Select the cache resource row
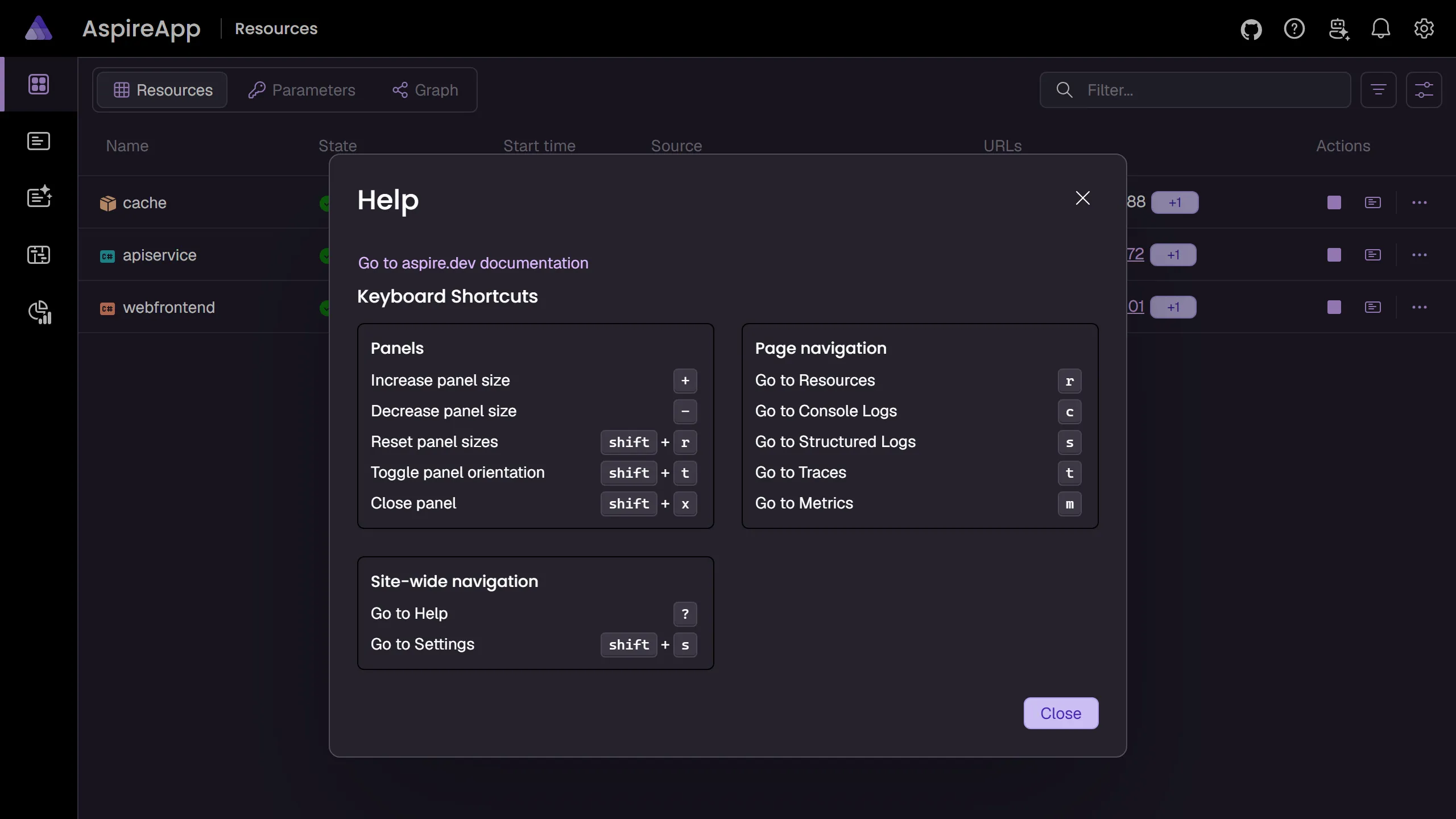 [203, 202]
